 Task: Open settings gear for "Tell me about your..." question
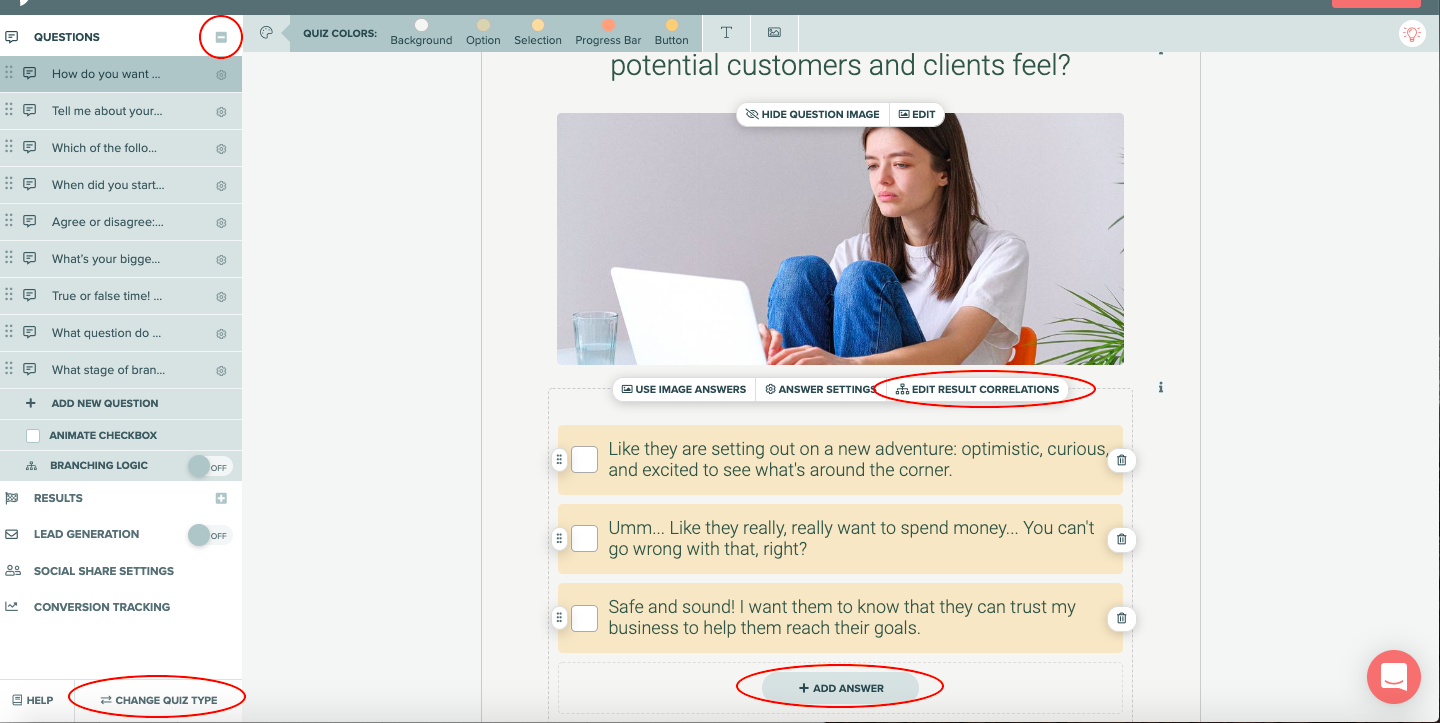221,112
